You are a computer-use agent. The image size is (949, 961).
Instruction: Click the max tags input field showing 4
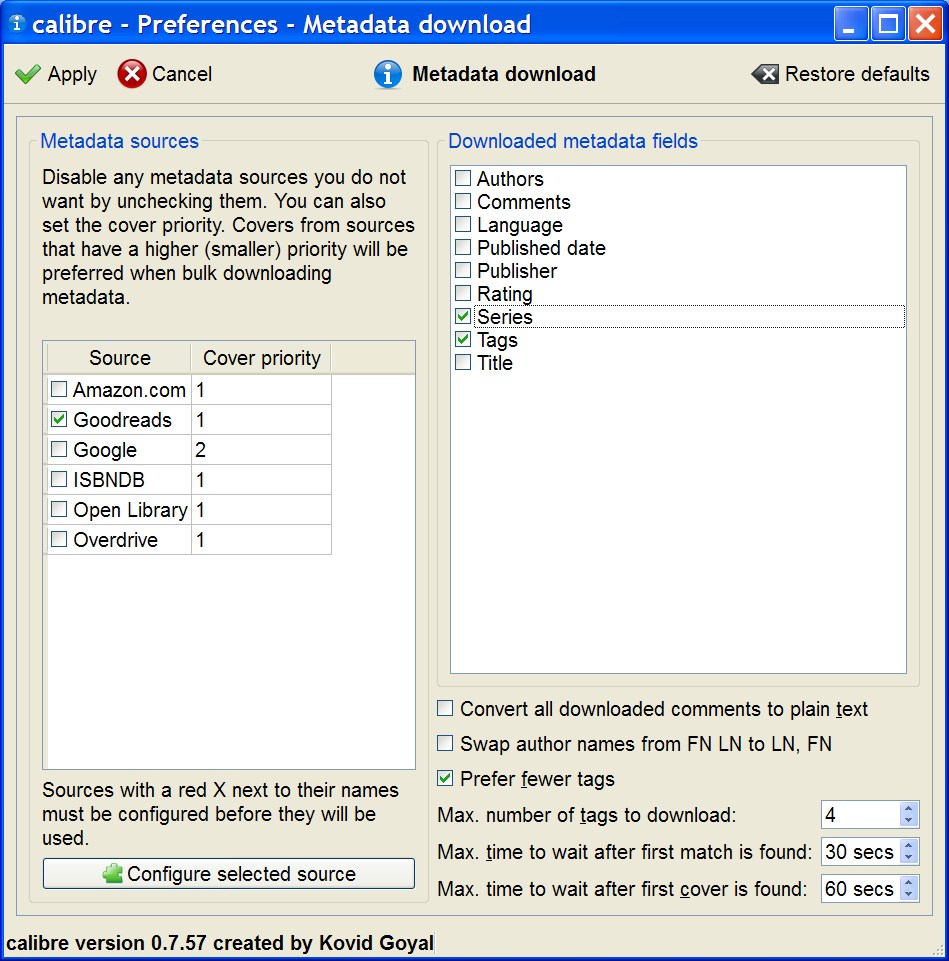861,815
